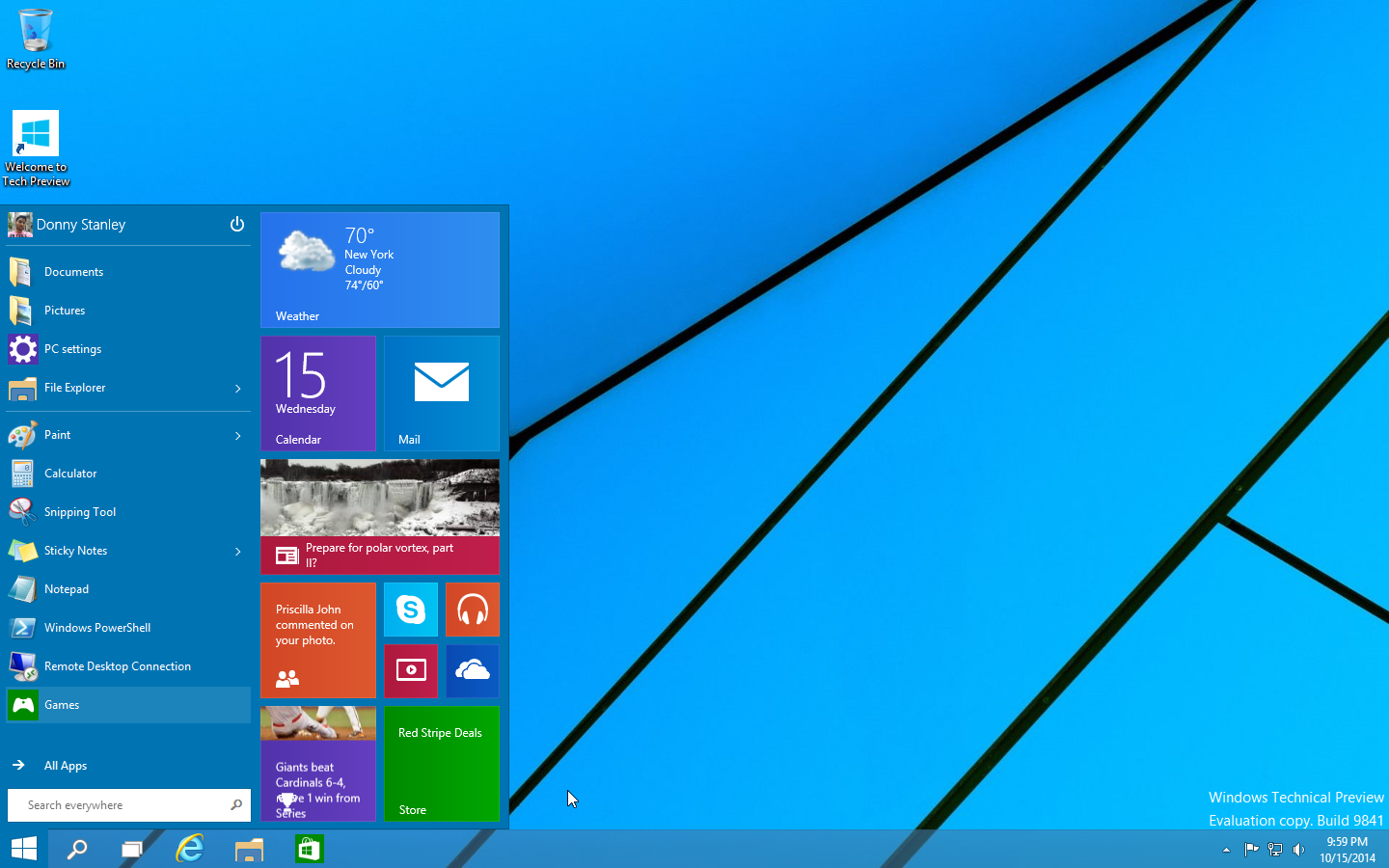Open the Music headphones tile
Viewport: 1389px width, 868px height.
[x=473, y=610]
